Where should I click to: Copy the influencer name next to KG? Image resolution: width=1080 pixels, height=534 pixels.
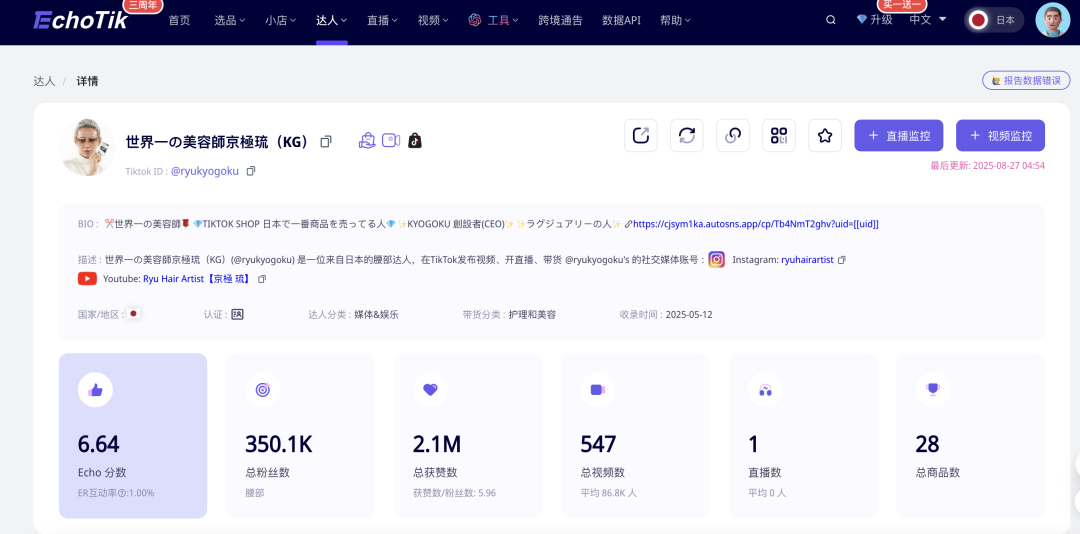[x=326, y=142]
